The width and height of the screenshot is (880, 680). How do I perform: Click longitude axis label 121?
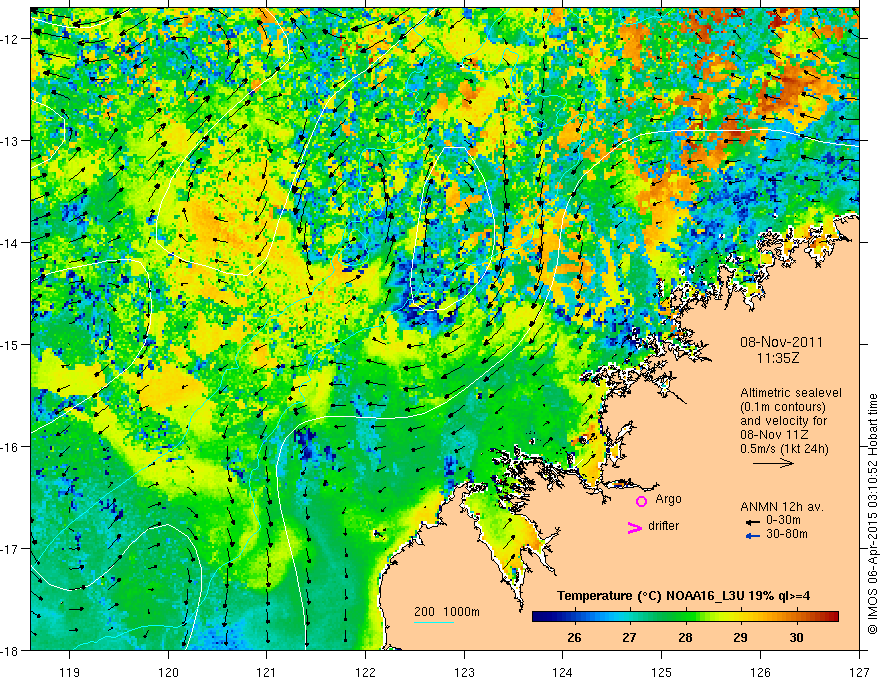(x=267, y=672)
